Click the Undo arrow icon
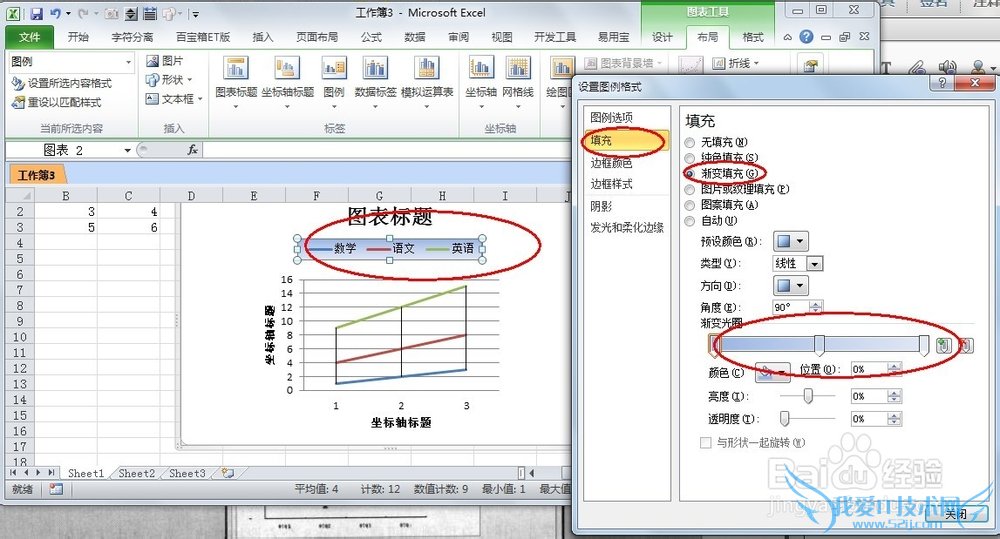1000x539 pixels. (x=55, y=13)
